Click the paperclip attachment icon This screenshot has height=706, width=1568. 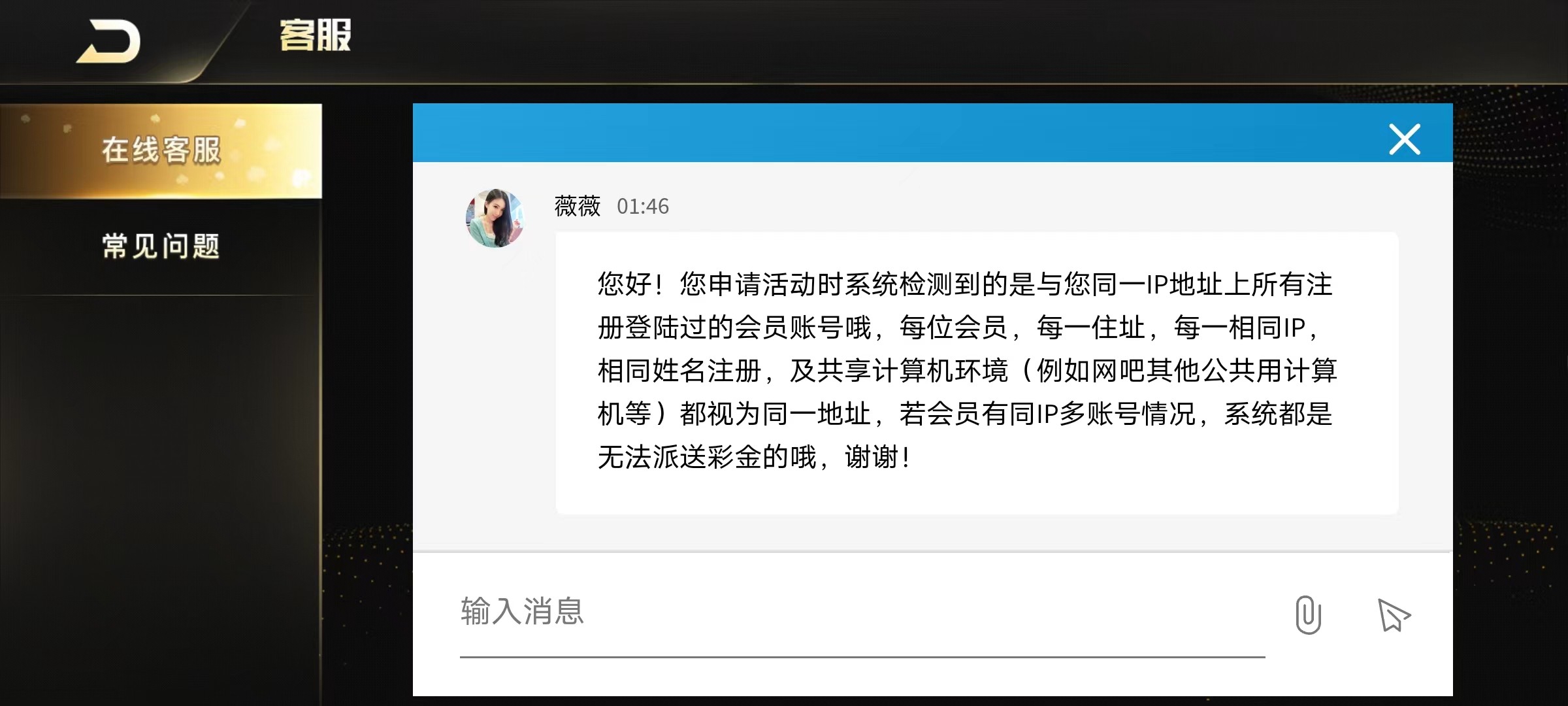coord(1308,615)
